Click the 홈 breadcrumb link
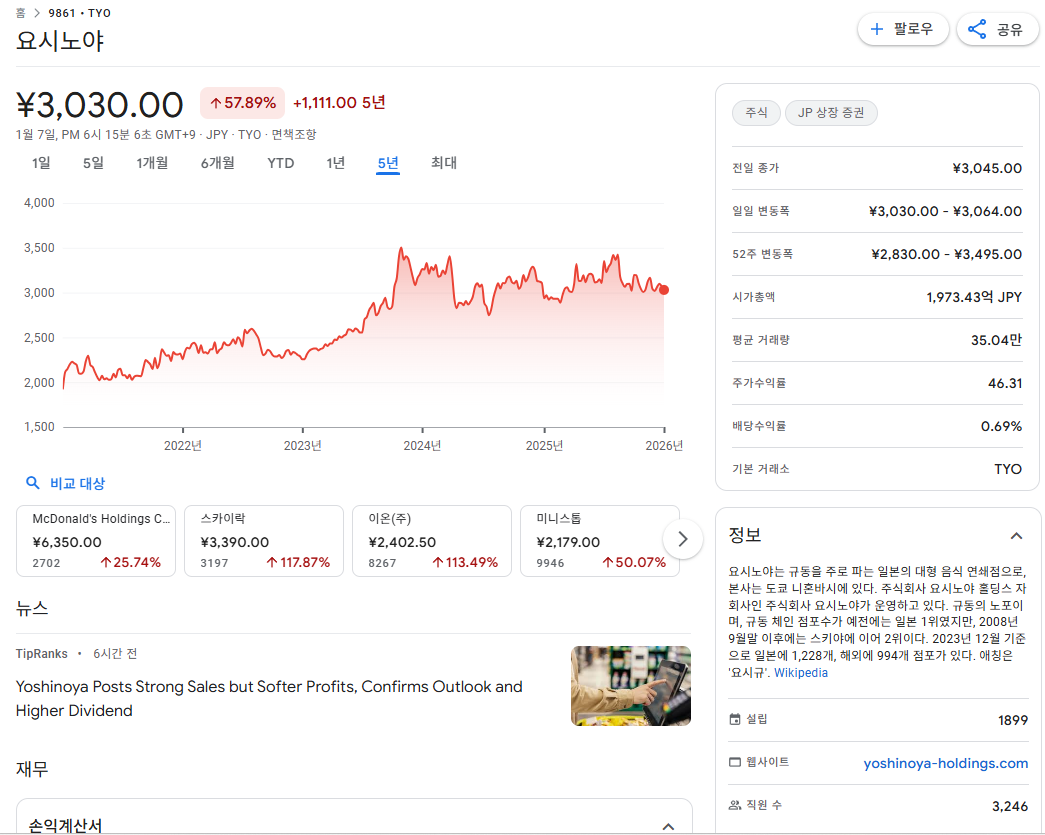1045x835 pixels. (x=21, y=13)
